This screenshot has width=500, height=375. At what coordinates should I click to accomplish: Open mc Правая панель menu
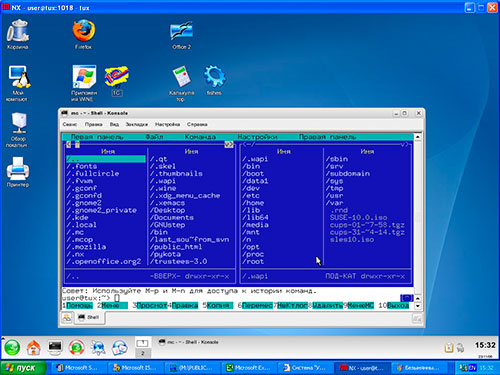pos(327,137)
